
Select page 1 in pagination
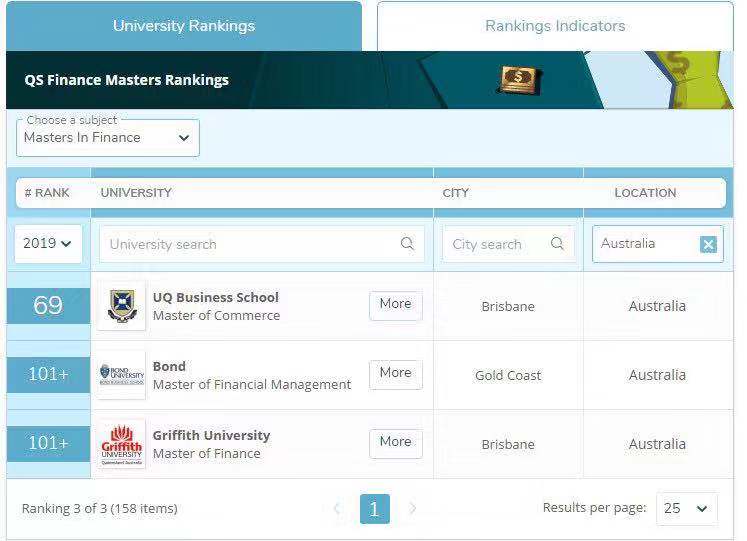coord(374,509)
